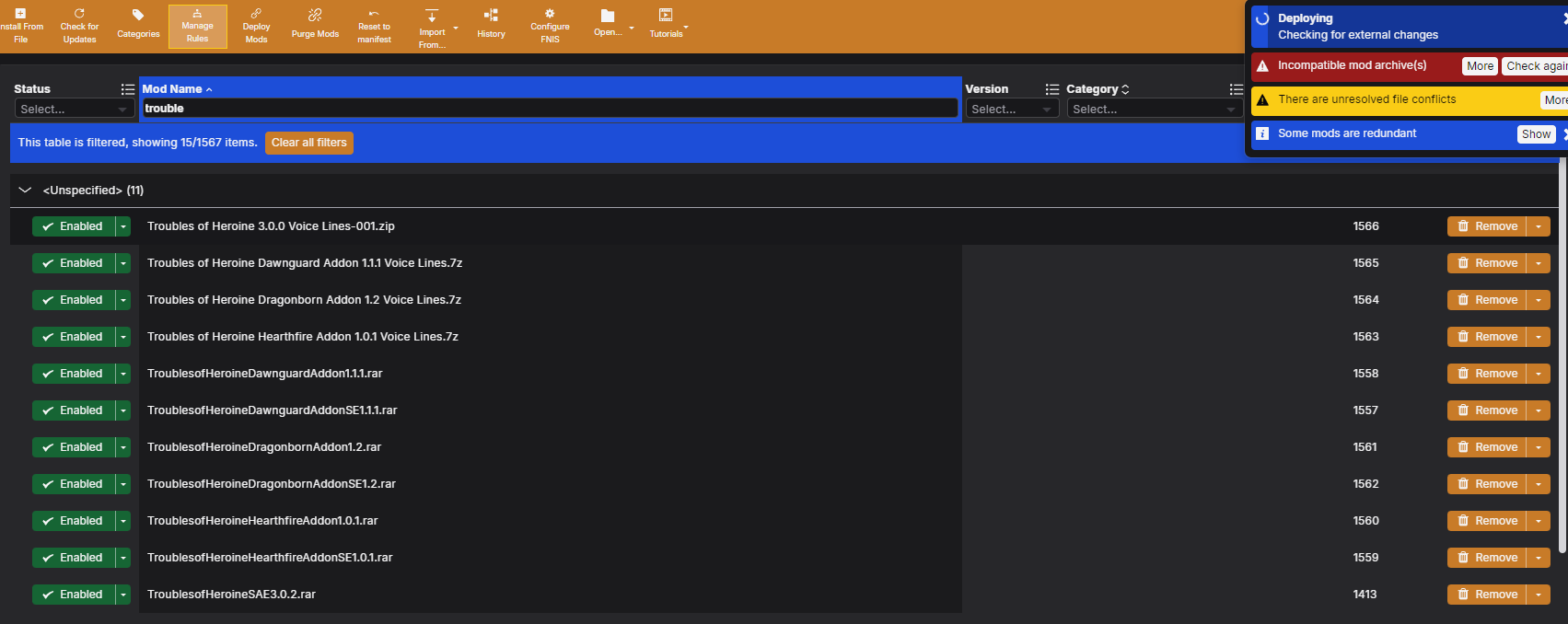1568x624 pixels.
Task: Toggle Enabled for TroublesofHeroineSAE3.0.2.rar
Action: (74, 595)
